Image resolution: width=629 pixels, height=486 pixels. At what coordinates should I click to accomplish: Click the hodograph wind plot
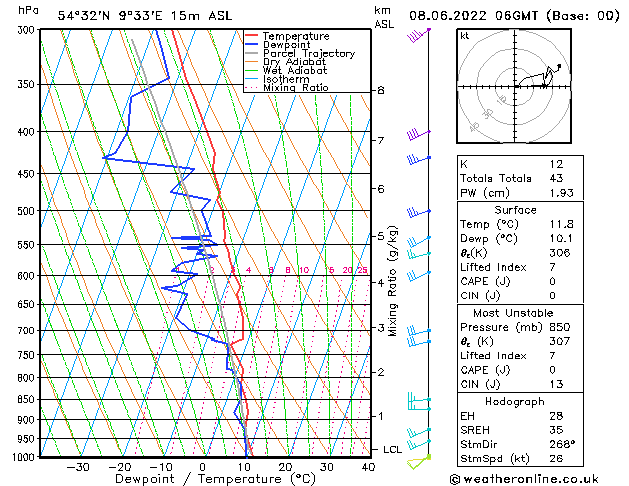point(514,86)
